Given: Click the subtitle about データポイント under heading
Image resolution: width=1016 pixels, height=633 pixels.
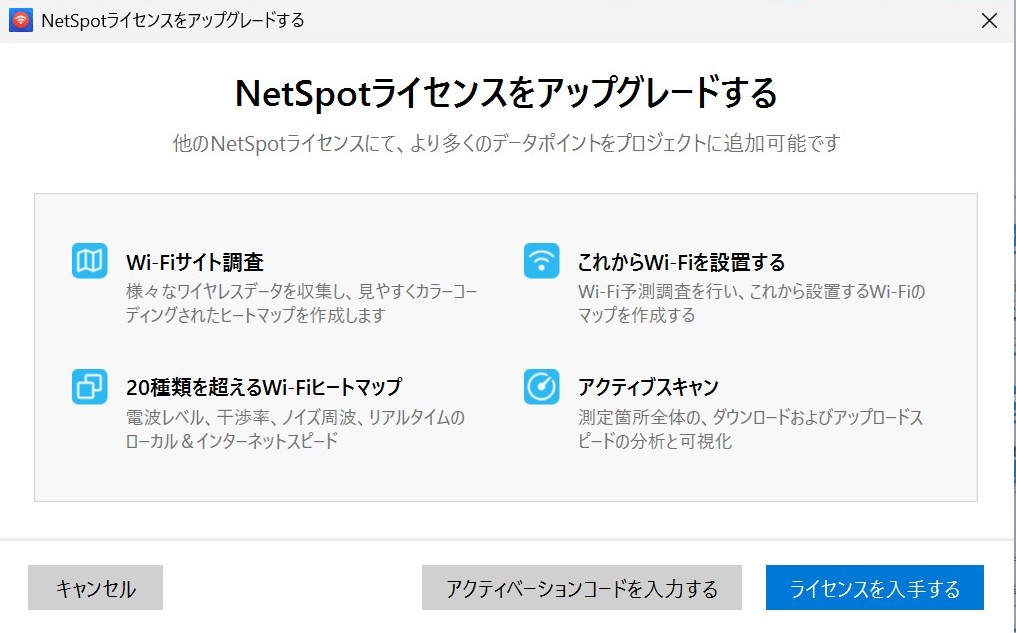Looking at the screenshot, I should tap(506, 144).
